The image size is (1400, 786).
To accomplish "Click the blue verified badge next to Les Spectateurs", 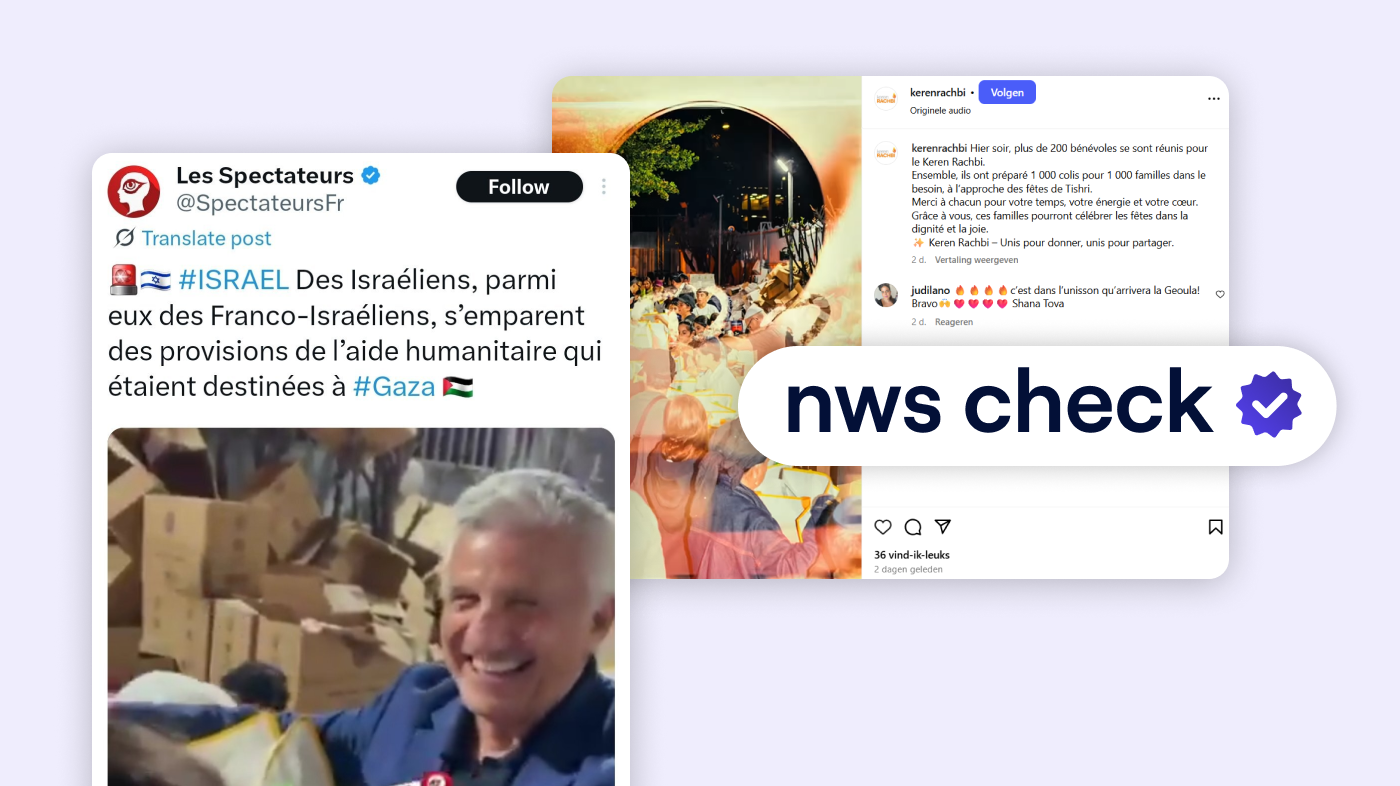I will click(370, 176).
